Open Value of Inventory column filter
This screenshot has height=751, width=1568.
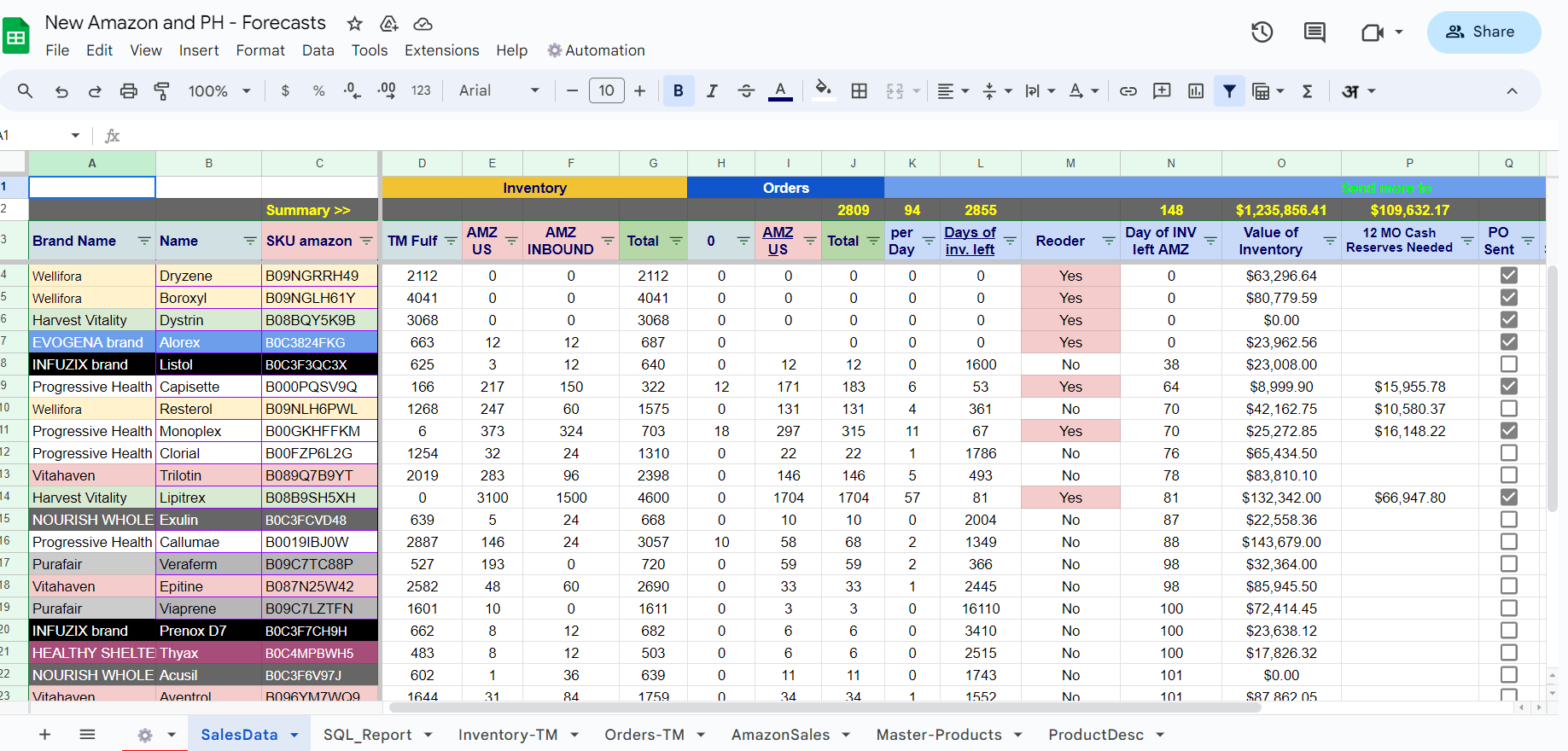(x=1330, y=241)
